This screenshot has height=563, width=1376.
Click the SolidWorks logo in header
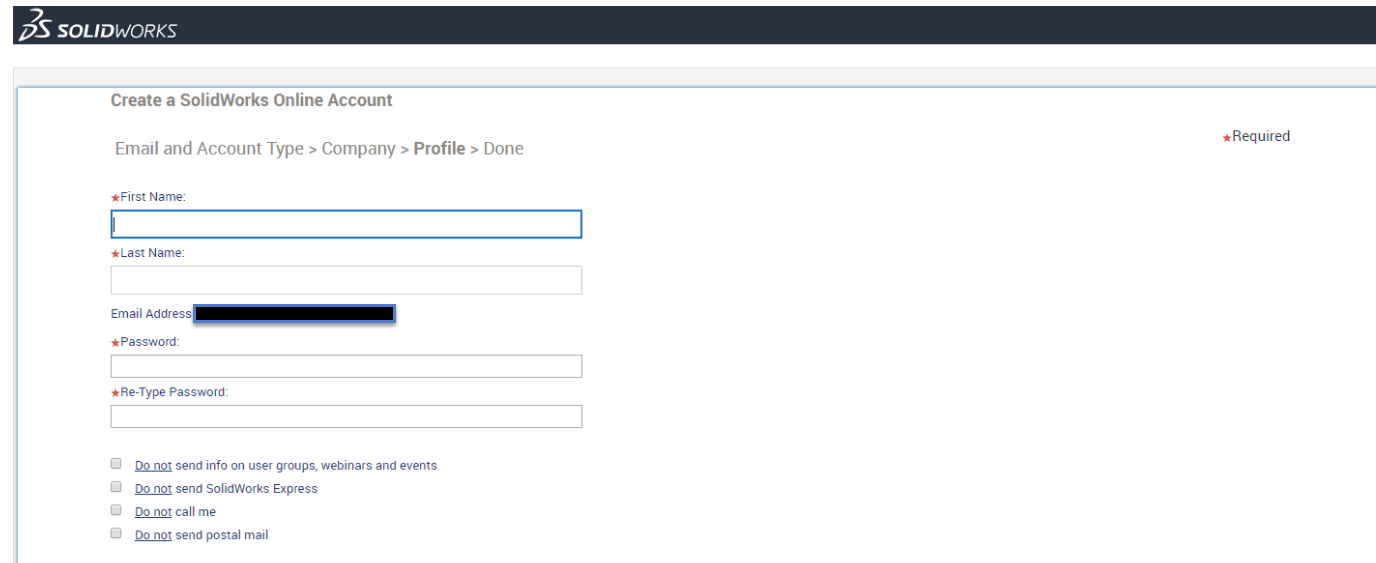tap(97, 25)
